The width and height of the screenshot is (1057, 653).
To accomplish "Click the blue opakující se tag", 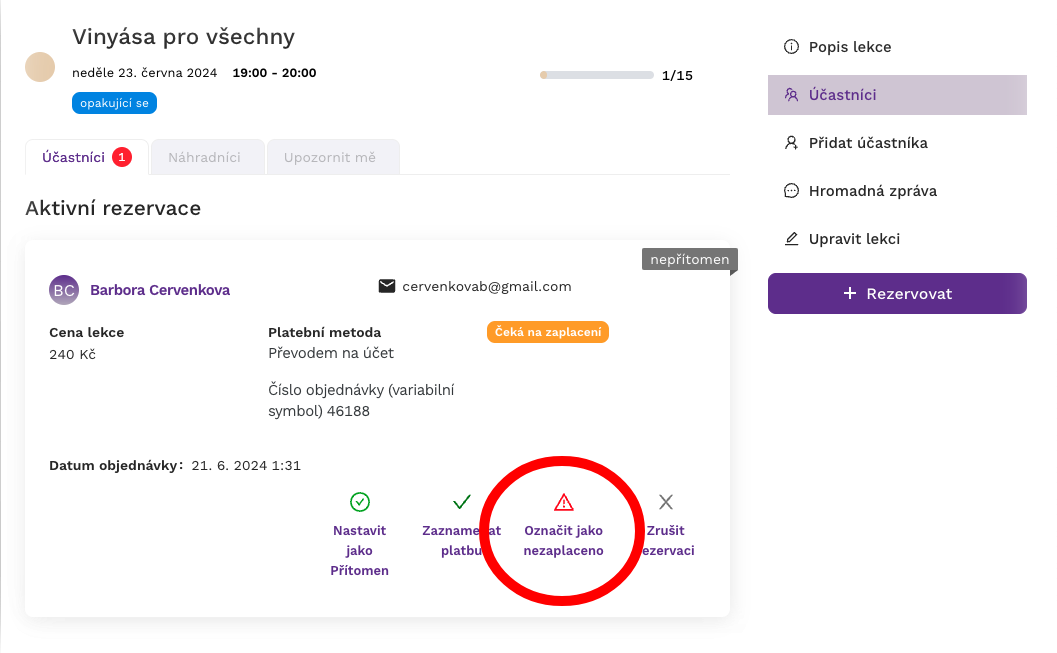I will [115, 103].
